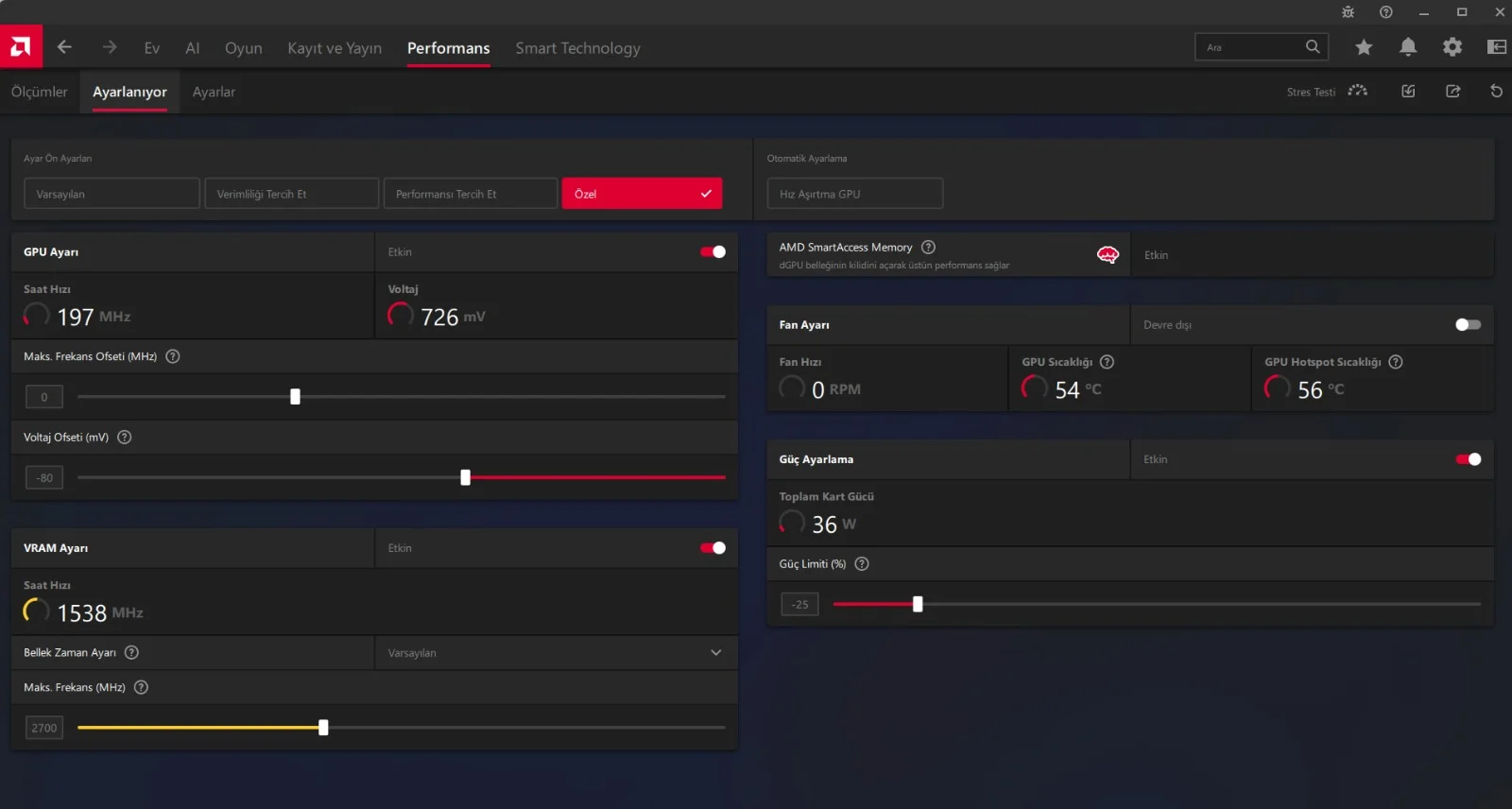Click the voltage offset value field -80
The image size is (1512, 809).
pyautogui.click(x=44, y=478)
